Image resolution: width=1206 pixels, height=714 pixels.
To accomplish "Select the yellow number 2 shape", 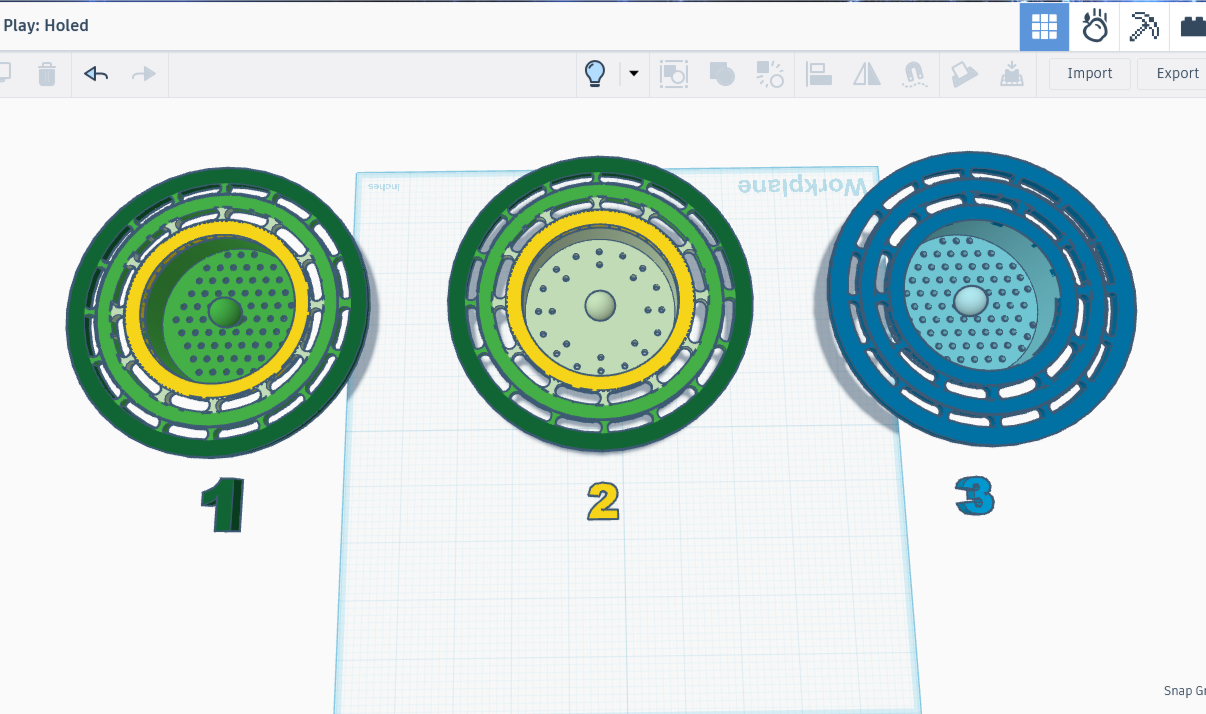I will click(603, 501).
